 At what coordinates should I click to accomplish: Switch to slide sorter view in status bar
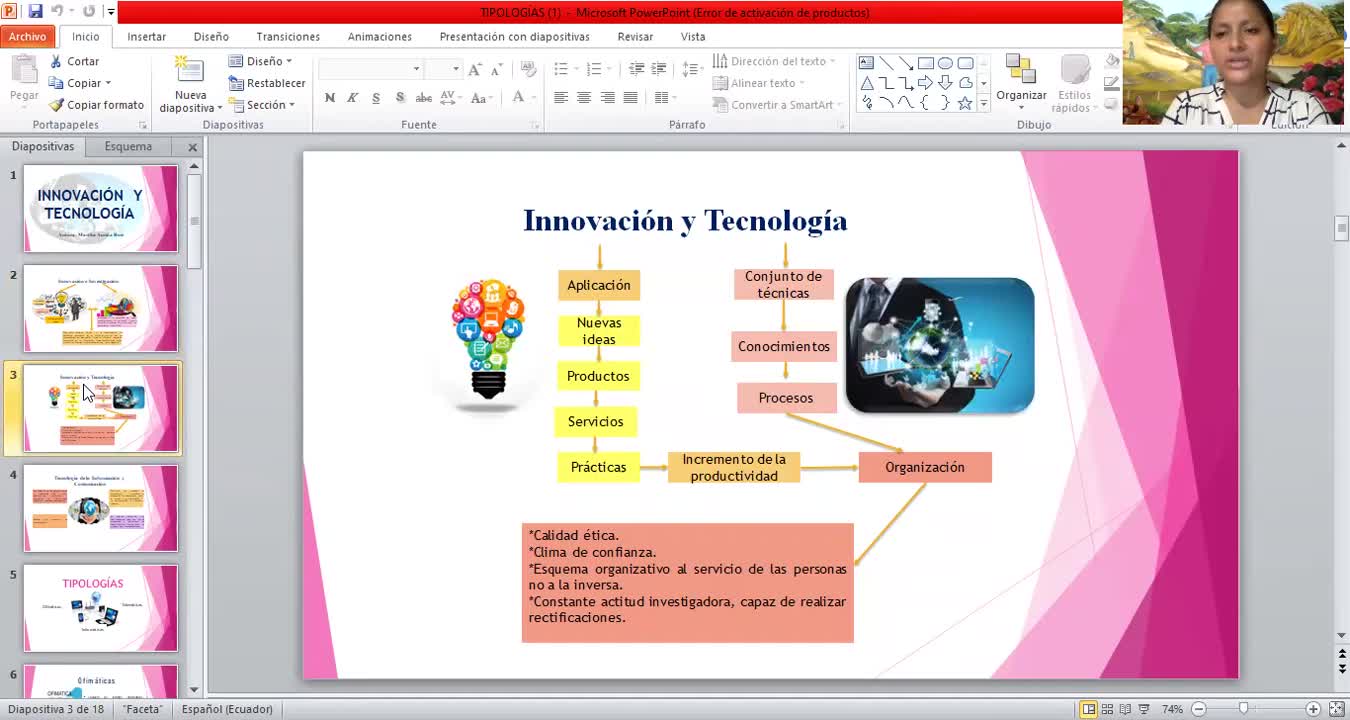1107,709
